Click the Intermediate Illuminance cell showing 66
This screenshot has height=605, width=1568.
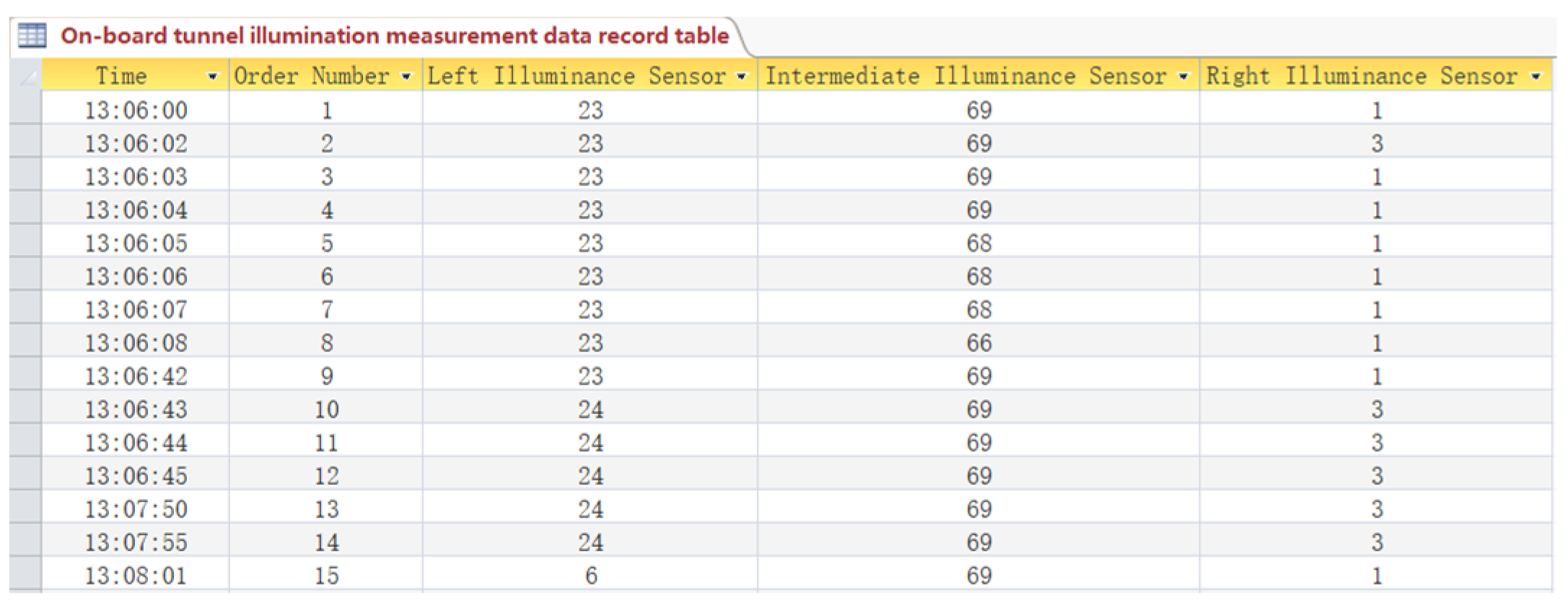pos(978,343)
